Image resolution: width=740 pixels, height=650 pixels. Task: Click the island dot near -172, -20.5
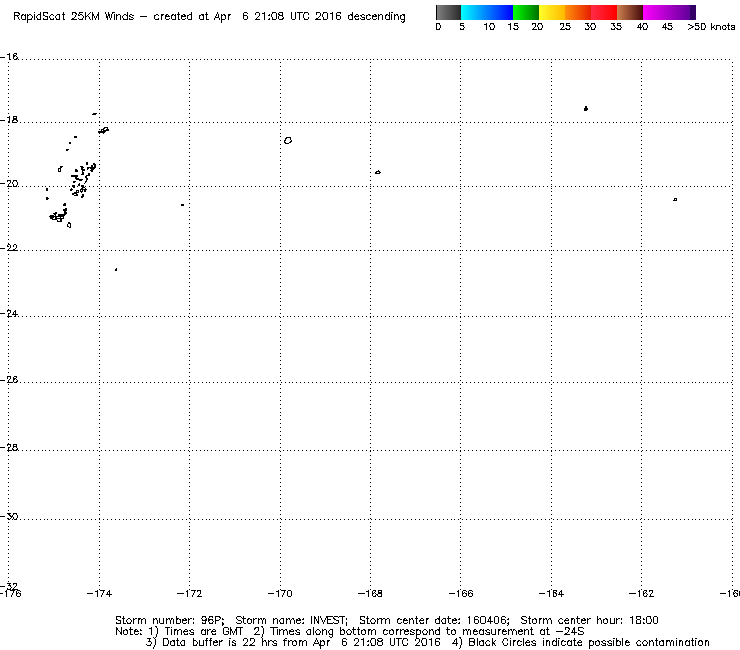pos(183,205)
